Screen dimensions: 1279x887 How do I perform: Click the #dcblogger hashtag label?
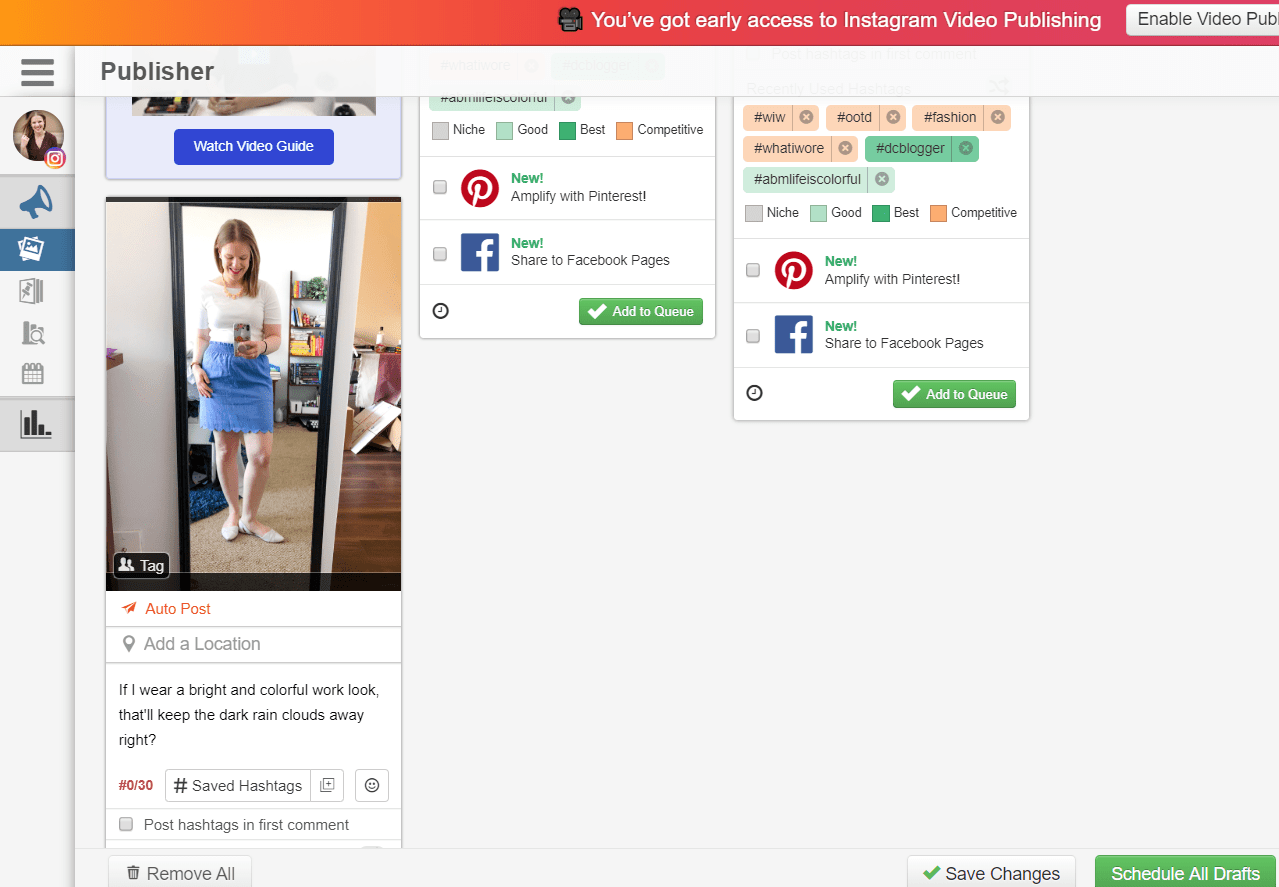pos(910,149)
